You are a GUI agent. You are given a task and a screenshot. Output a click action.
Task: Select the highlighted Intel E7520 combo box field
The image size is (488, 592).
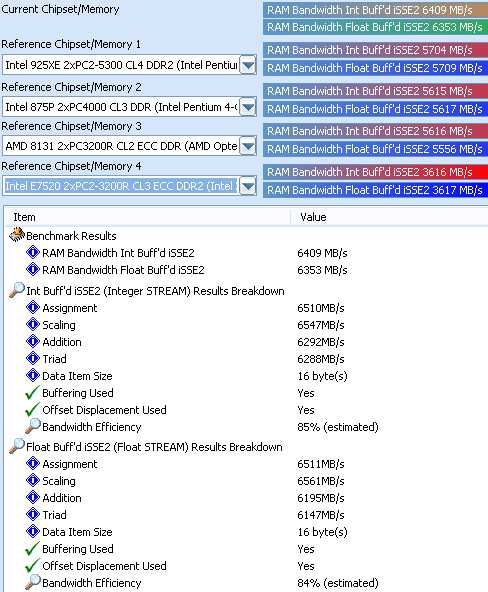pos(121,186)
